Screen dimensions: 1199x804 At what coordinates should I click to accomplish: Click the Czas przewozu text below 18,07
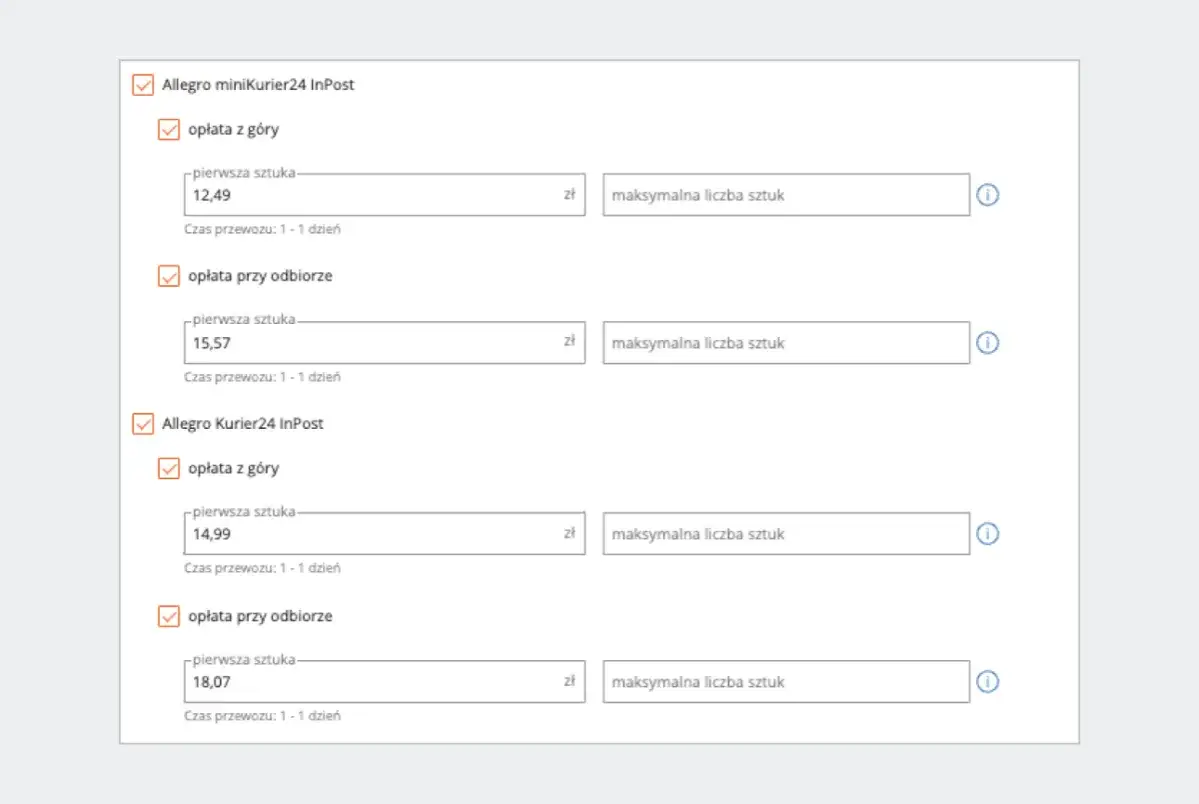point(262,716)
